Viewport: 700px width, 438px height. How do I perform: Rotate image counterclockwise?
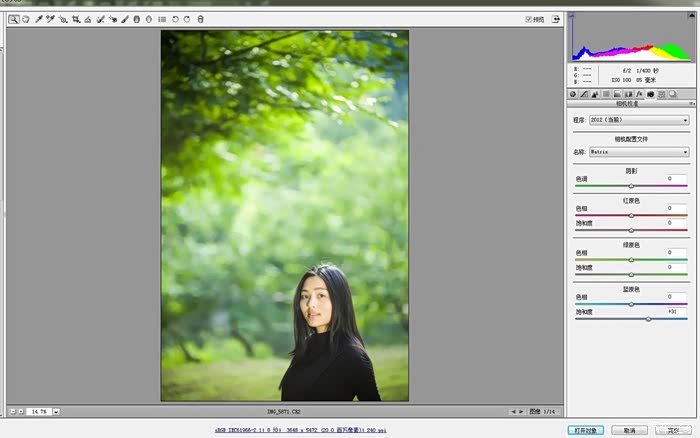[176, 19]
